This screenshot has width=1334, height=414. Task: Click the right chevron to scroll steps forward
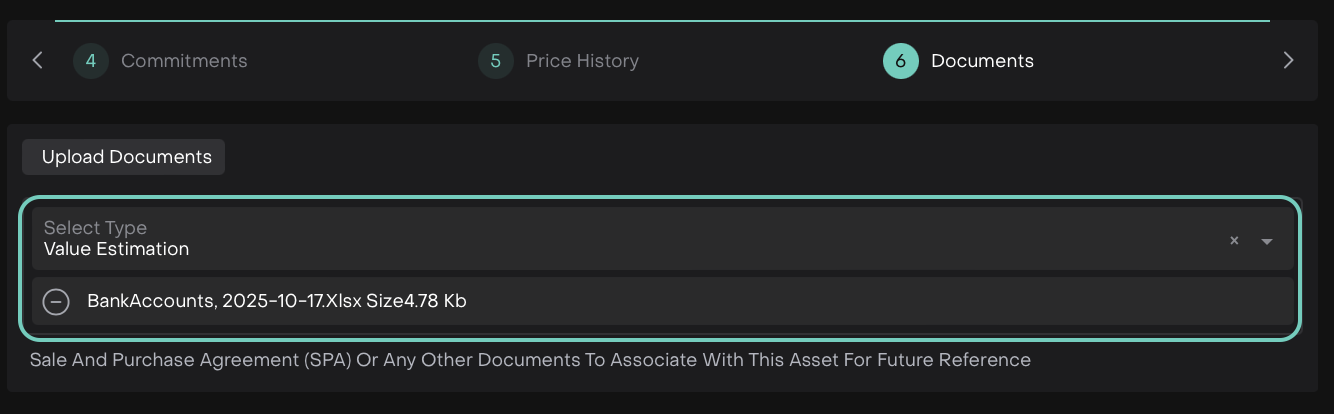coord(1288,61)
